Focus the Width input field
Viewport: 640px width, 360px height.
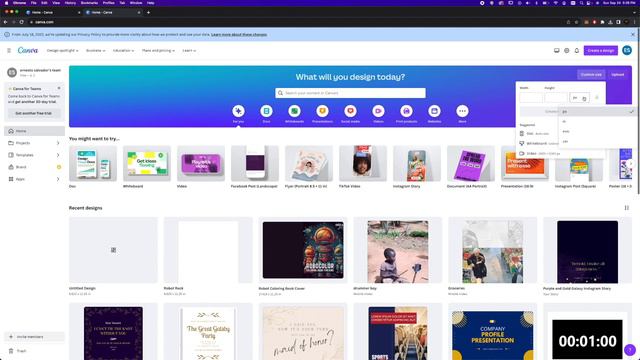click(x=531, y=98)
